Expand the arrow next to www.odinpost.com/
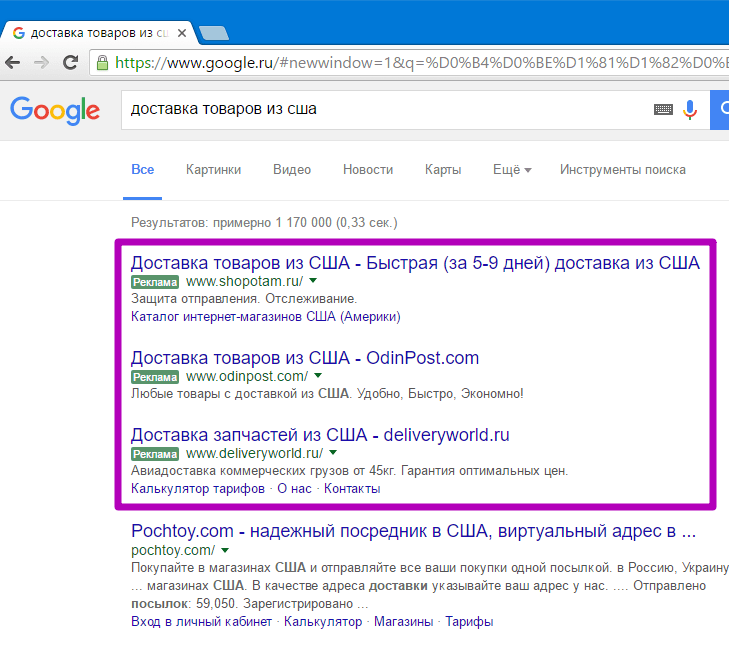 coord(318,375)
